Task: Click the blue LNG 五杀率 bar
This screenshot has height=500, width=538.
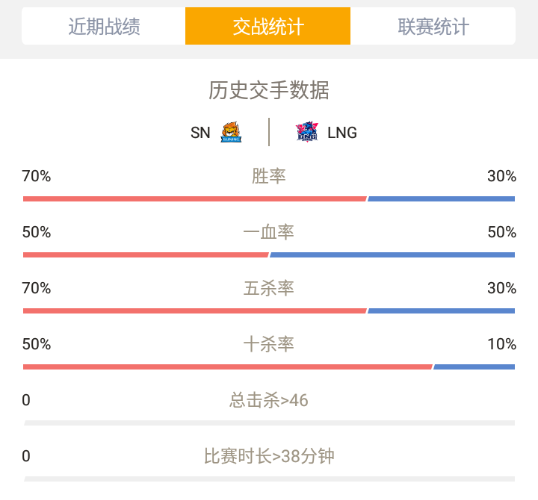Action: point(441,311)
